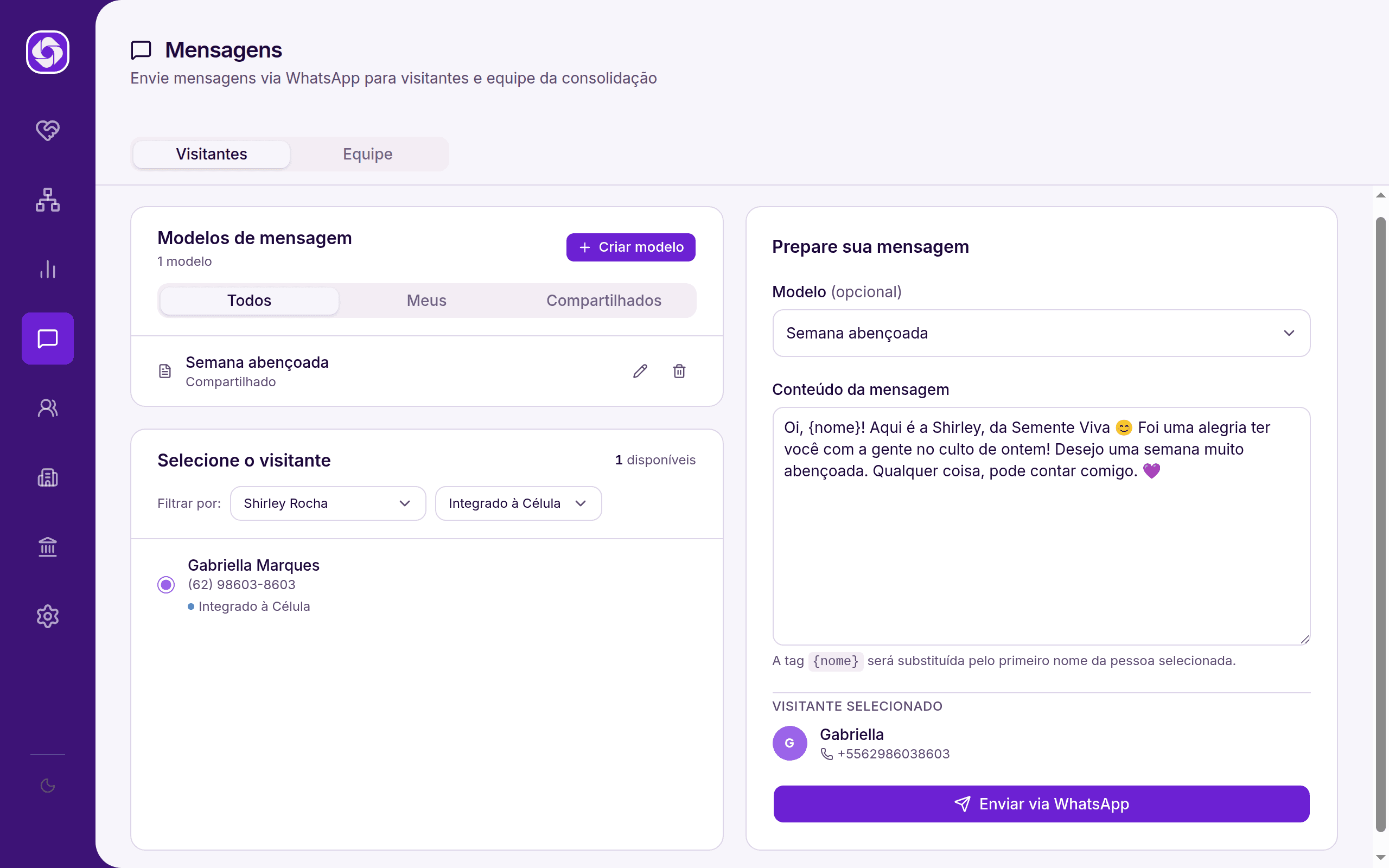Edit the Semana abençoada template pencil icon
1389x868 pixels.
click(640, 372)
